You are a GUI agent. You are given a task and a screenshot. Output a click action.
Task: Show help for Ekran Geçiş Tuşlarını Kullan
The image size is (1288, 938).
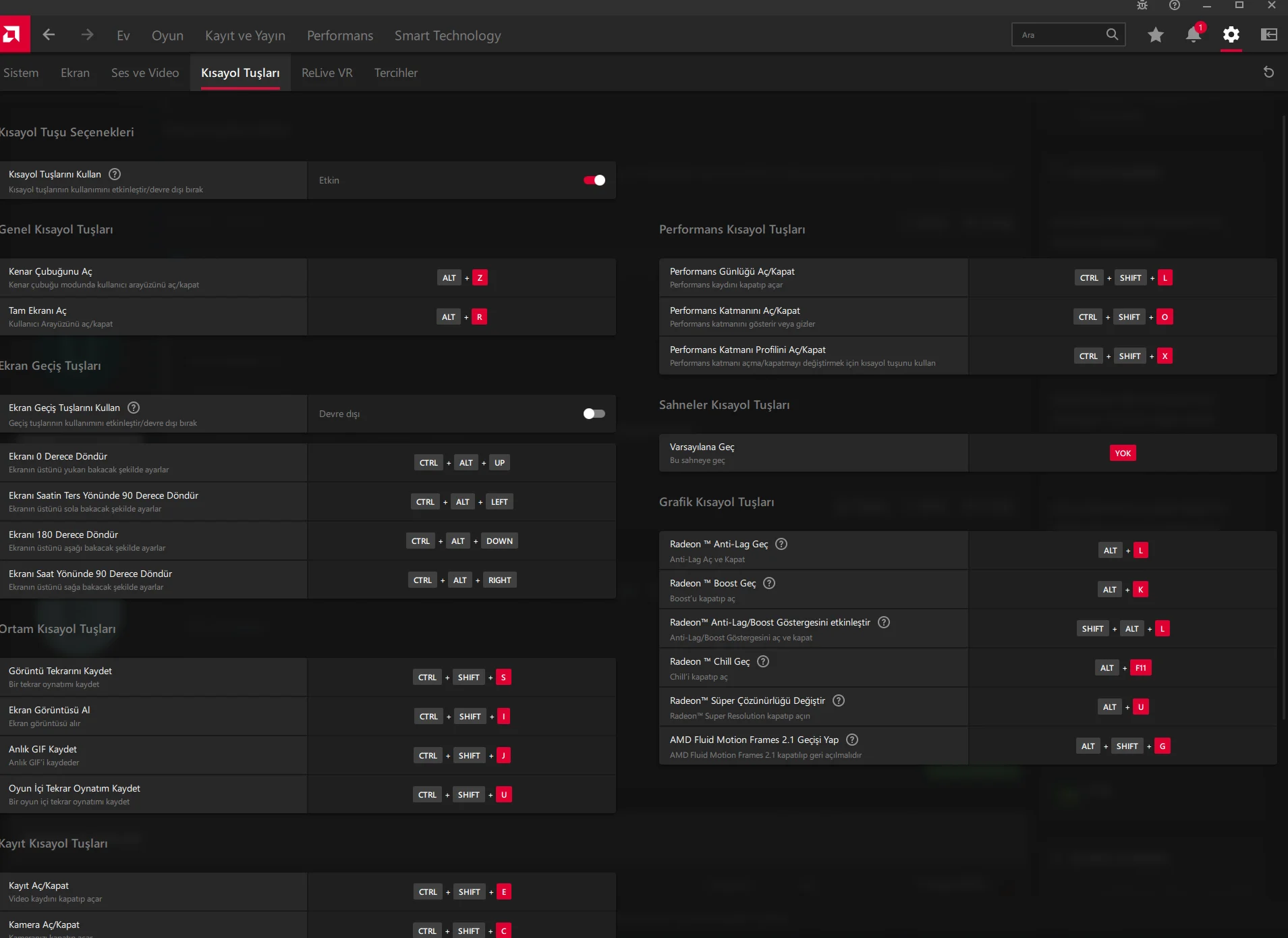pyautogui.click(x=134, y=408)
